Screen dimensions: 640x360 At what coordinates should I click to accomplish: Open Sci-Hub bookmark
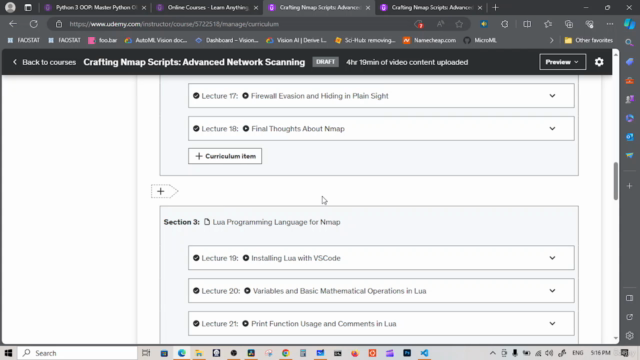365,40
